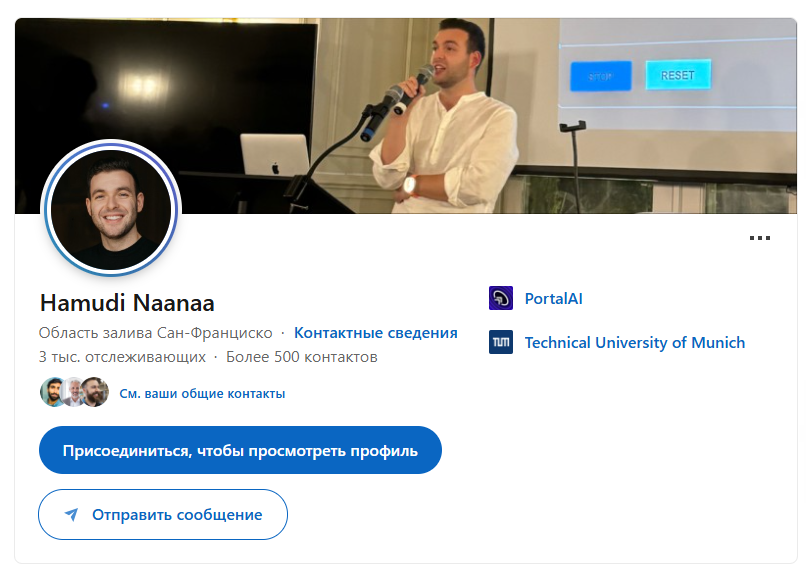
Task: Click the first mutual contact avatar
Action: (51, 392)
